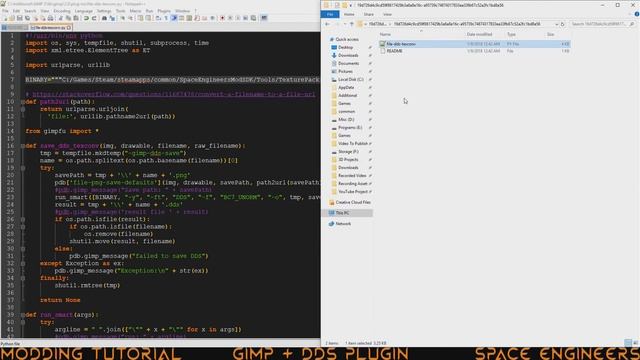Open the address bar history dropdown
Image resolution: width=640 pixels, height=360 pixels.
(556, 24)
